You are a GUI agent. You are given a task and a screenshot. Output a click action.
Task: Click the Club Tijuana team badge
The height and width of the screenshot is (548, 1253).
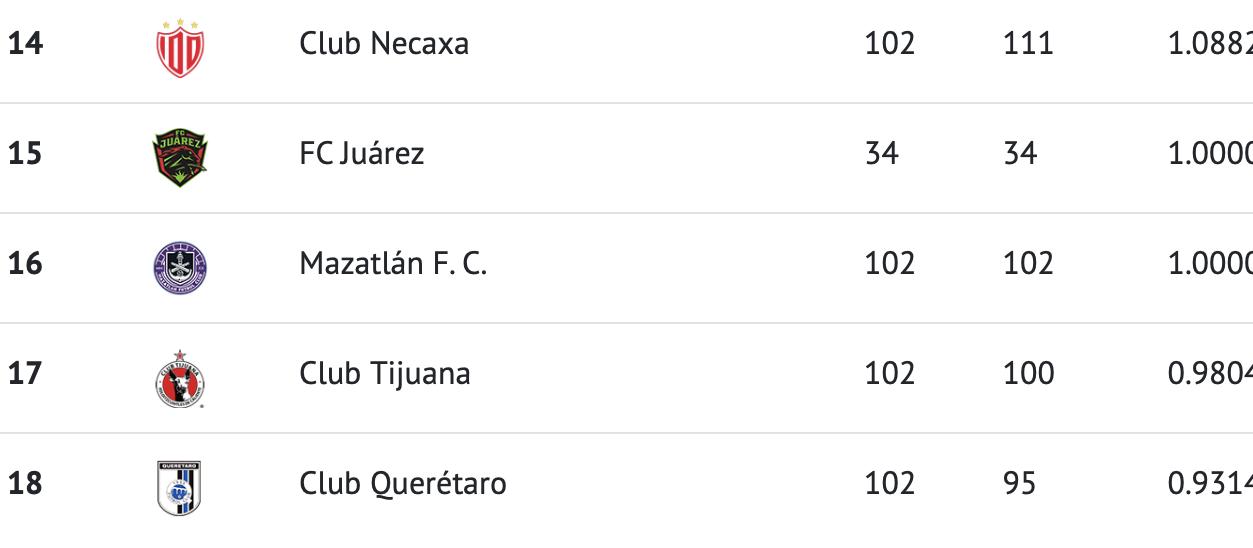pos(180,378)
